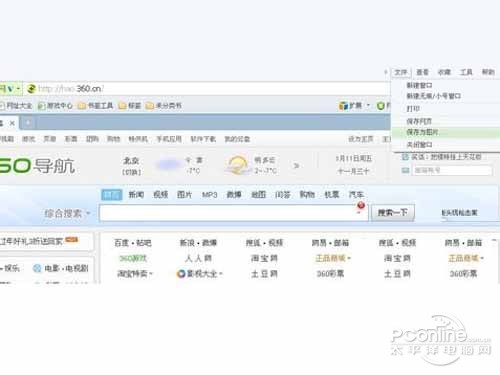Open the 网址大全 bookmark
This screenshot has height=375, width=500.
click(x=16, y=106)
